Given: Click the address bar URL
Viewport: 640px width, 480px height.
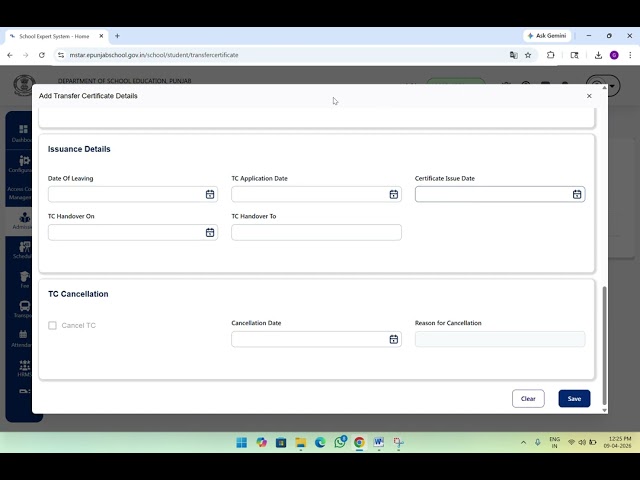Looking at the screenshot, I should pyautogui.click(x=154, y=55).
